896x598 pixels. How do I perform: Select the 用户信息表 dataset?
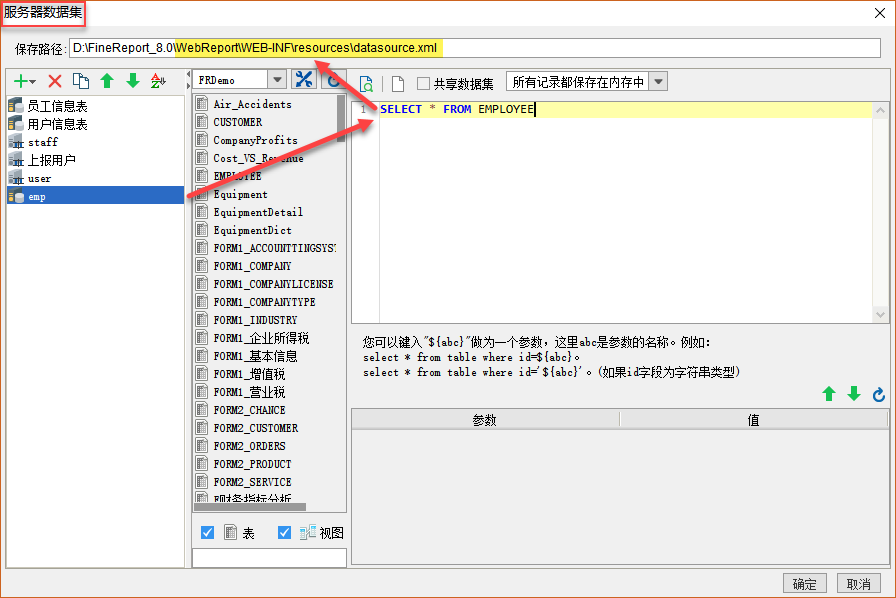pyautogui.click(x=95, y=124)
